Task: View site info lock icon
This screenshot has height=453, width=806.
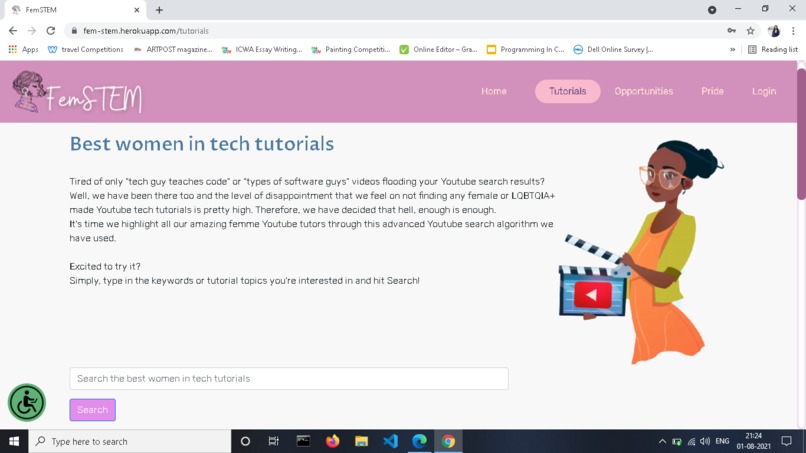Action: [74, 31]
